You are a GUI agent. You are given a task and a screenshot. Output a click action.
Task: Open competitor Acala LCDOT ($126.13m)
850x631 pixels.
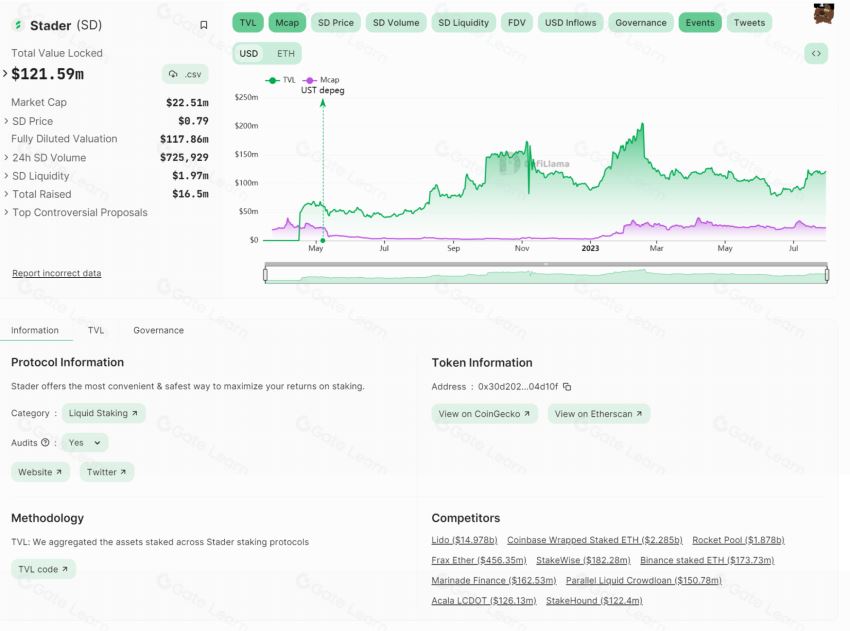(x=484, y=601)
